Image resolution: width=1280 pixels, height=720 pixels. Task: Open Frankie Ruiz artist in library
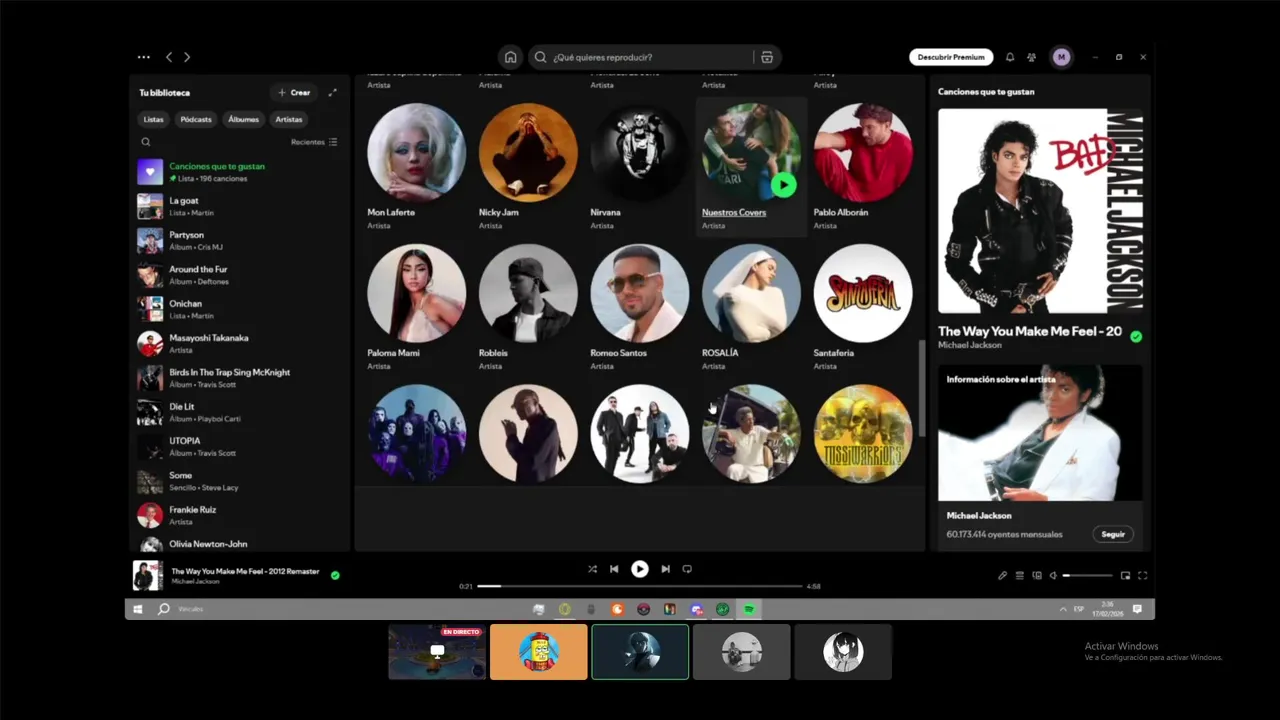point(240,515)
